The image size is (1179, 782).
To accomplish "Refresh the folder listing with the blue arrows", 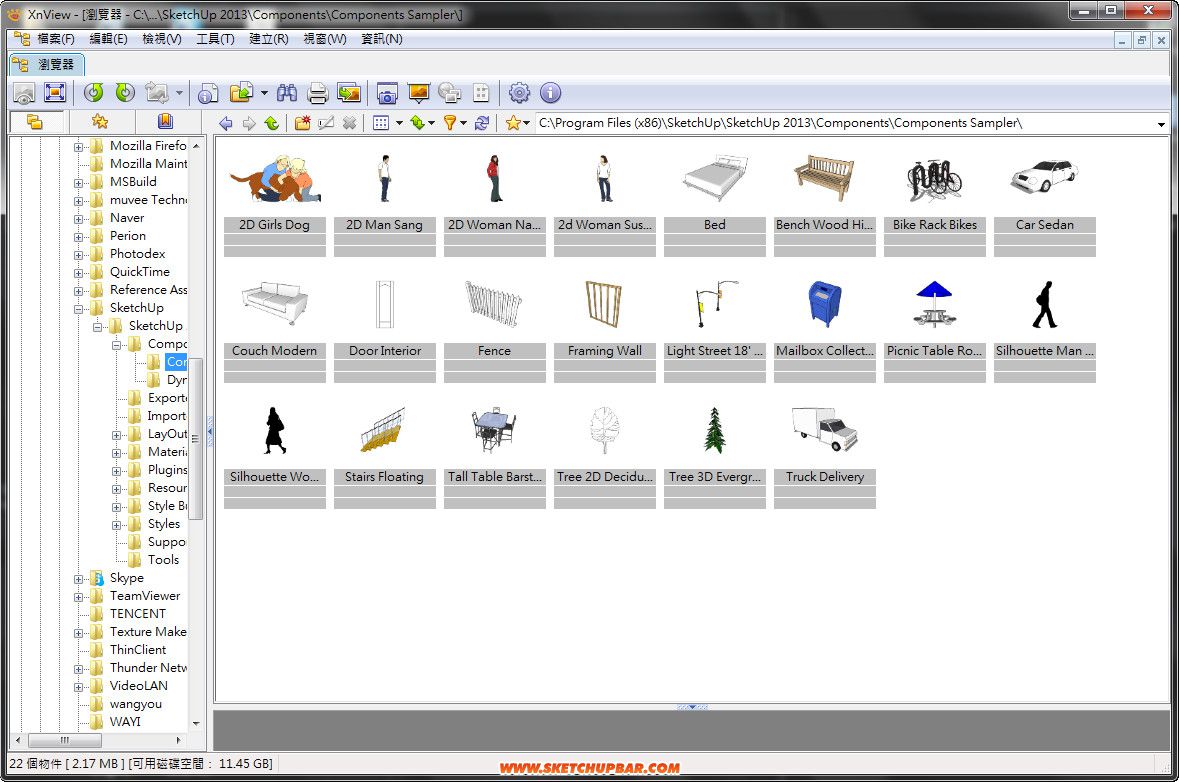I will tap(482, 123).
